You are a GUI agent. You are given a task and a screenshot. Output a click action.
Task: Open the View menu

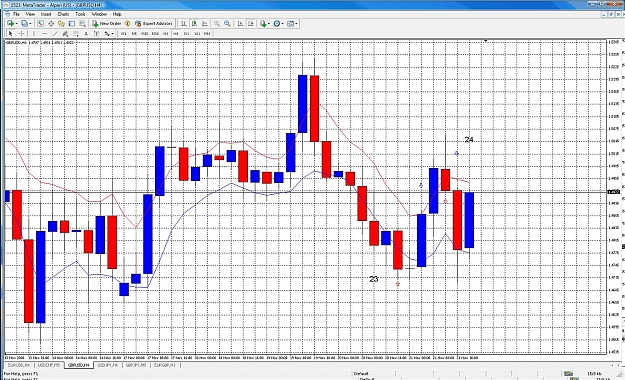coord(30,14)
